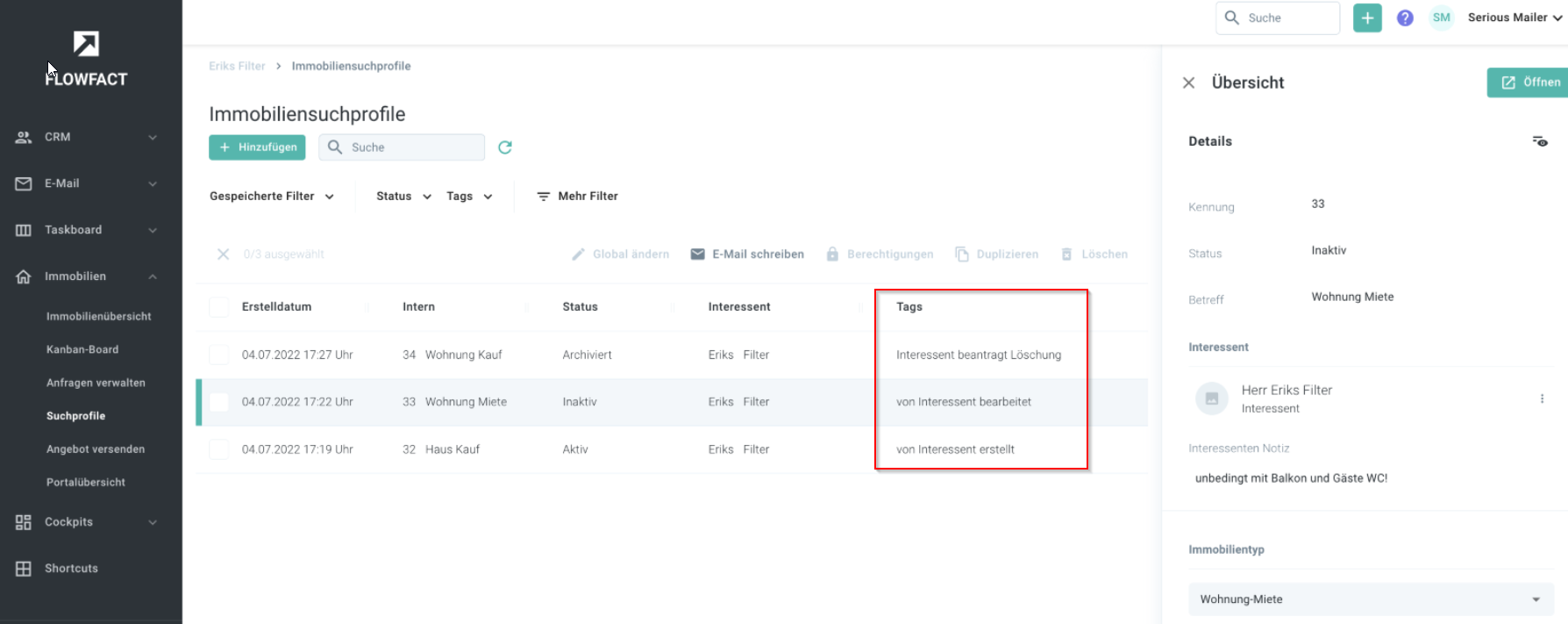Expand the Gespeicherte Filter dropdown

(x=272, y=197)
